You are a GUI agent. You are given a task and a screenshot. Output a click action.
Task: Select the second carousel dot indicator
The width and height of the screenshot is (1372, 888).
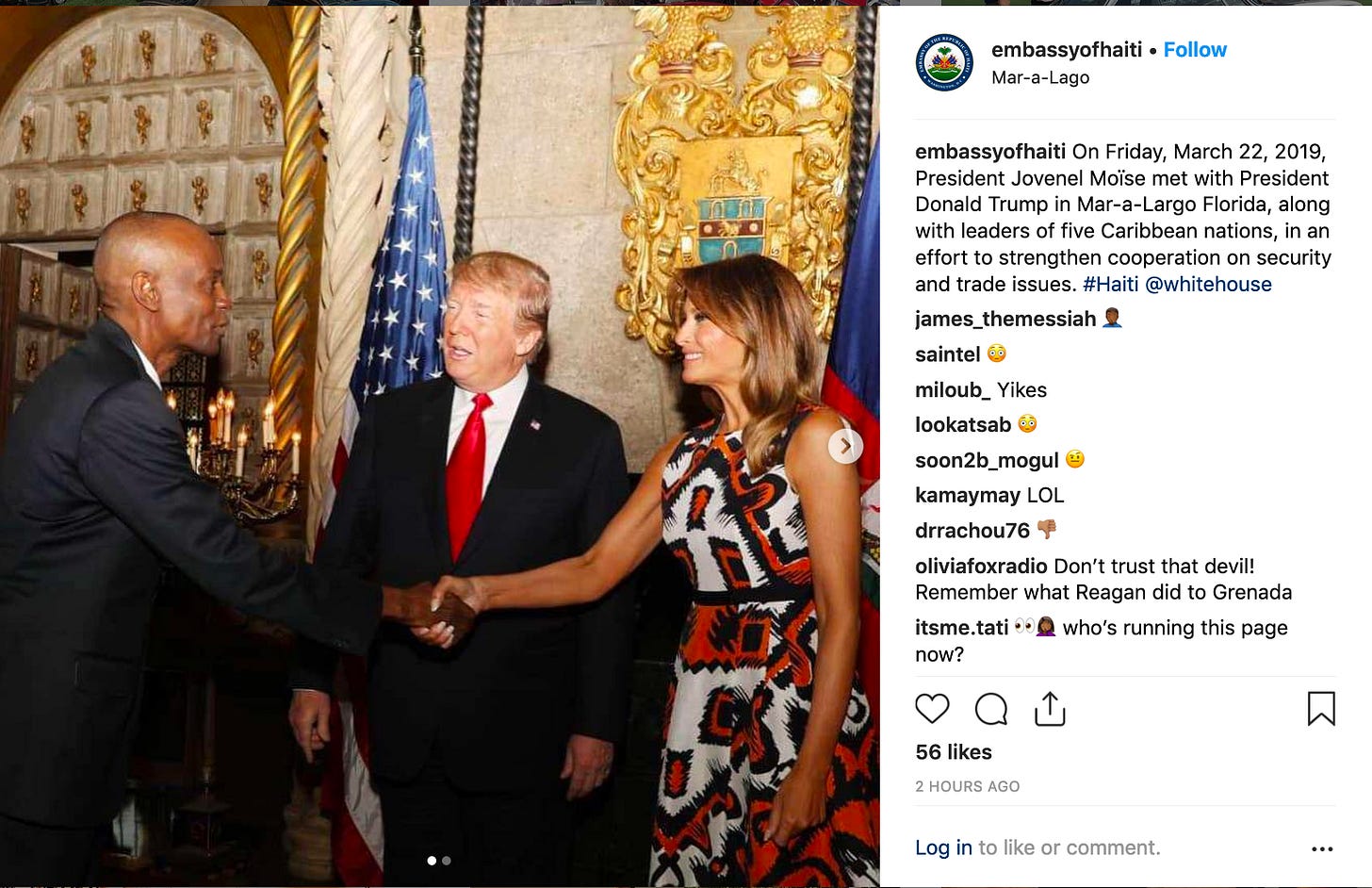coord(447,861)
